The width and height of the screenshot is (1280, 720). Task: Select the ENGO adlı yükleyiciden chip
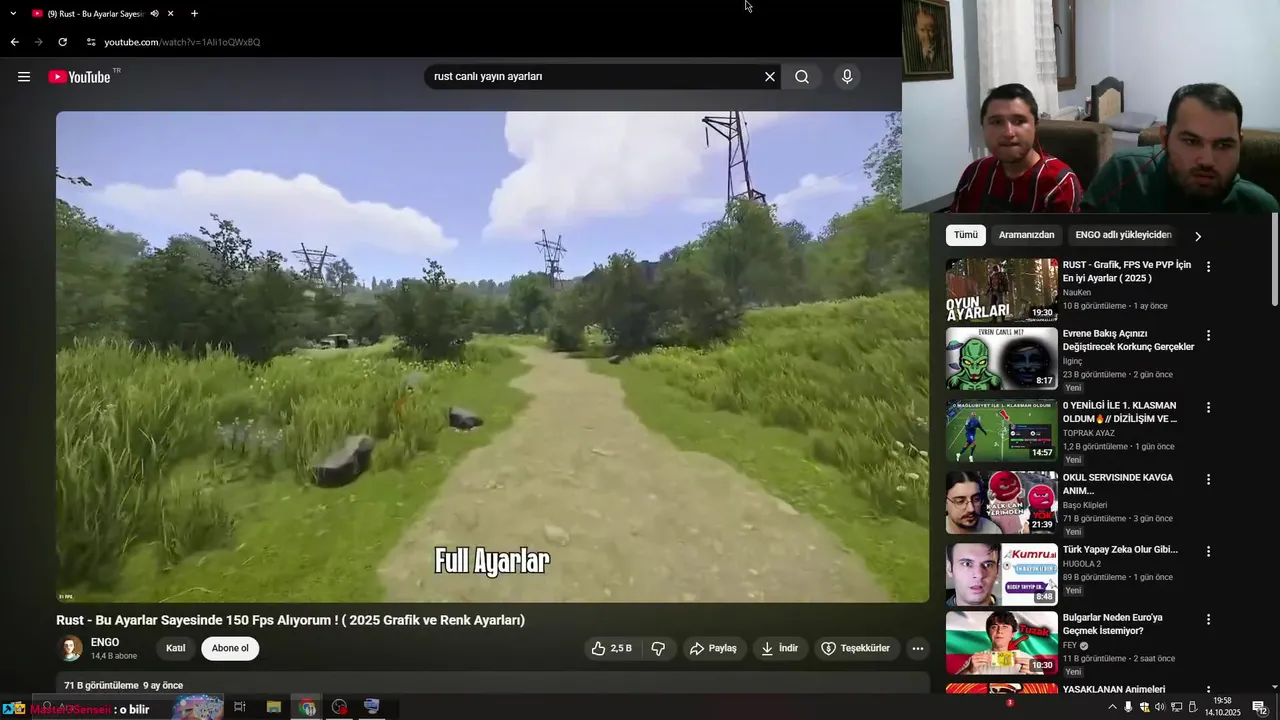1123,235
